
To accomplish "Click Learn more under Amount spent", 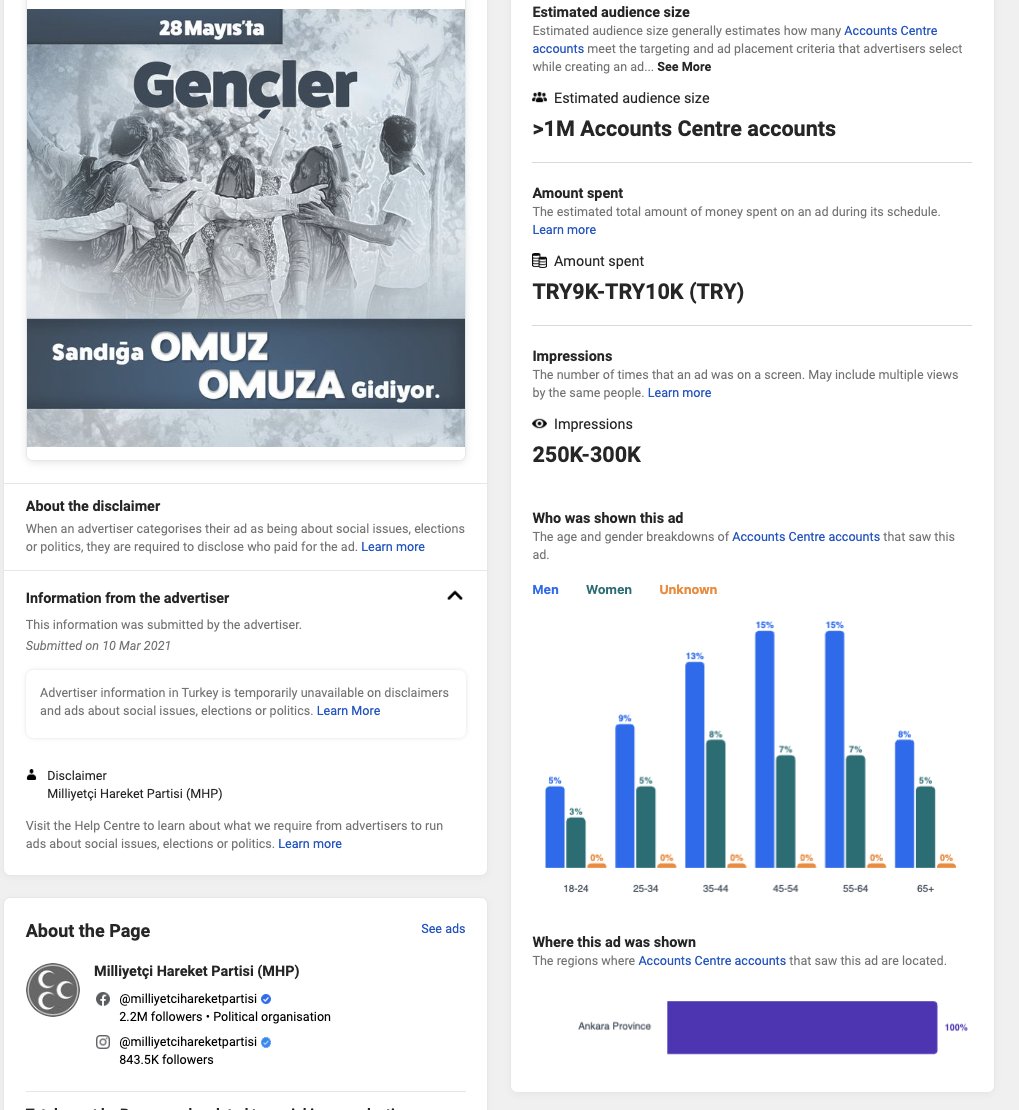I will point(564,229).
